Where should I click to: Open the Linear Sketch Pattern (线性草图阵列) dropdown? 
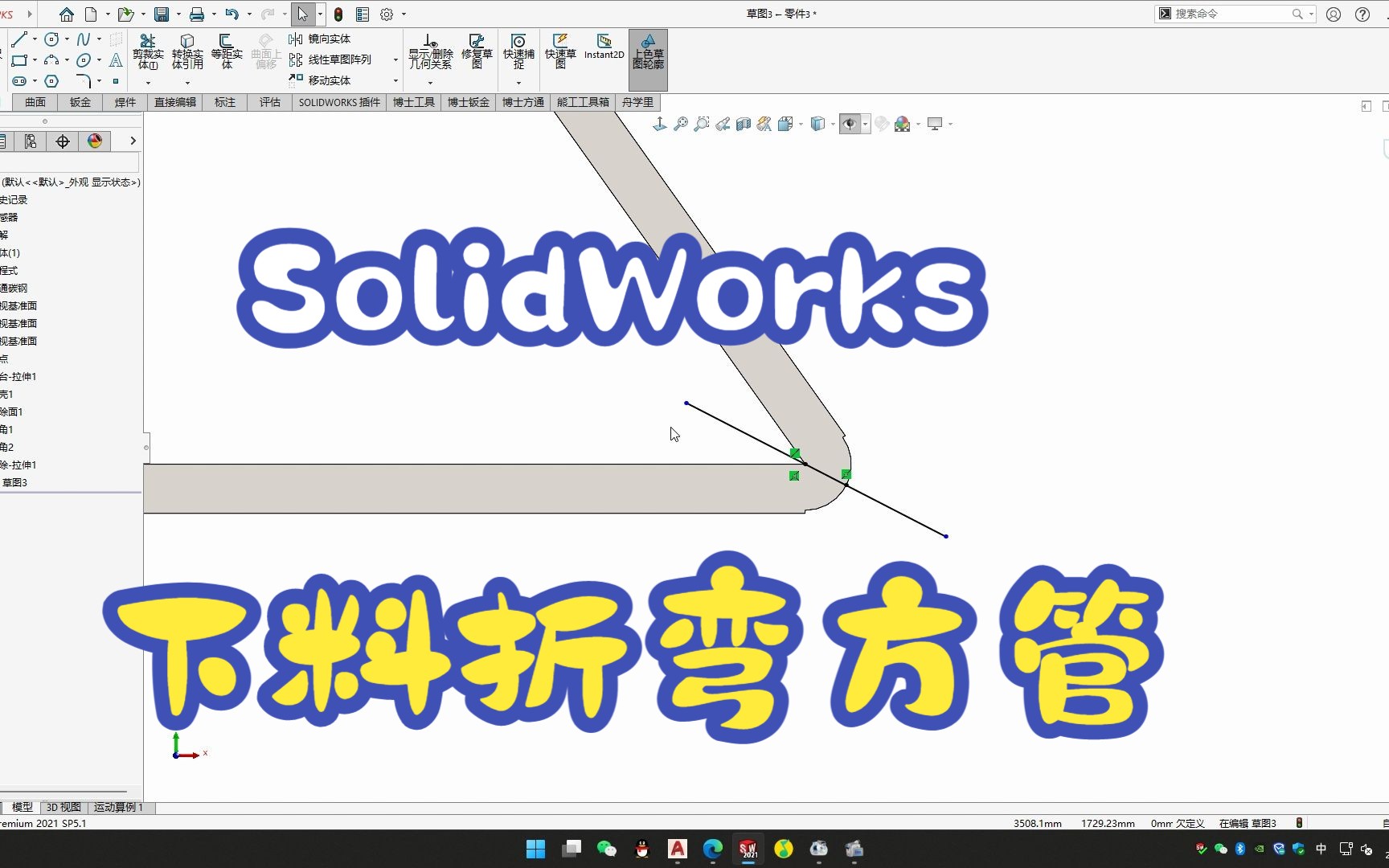click(x=395, y=59)
